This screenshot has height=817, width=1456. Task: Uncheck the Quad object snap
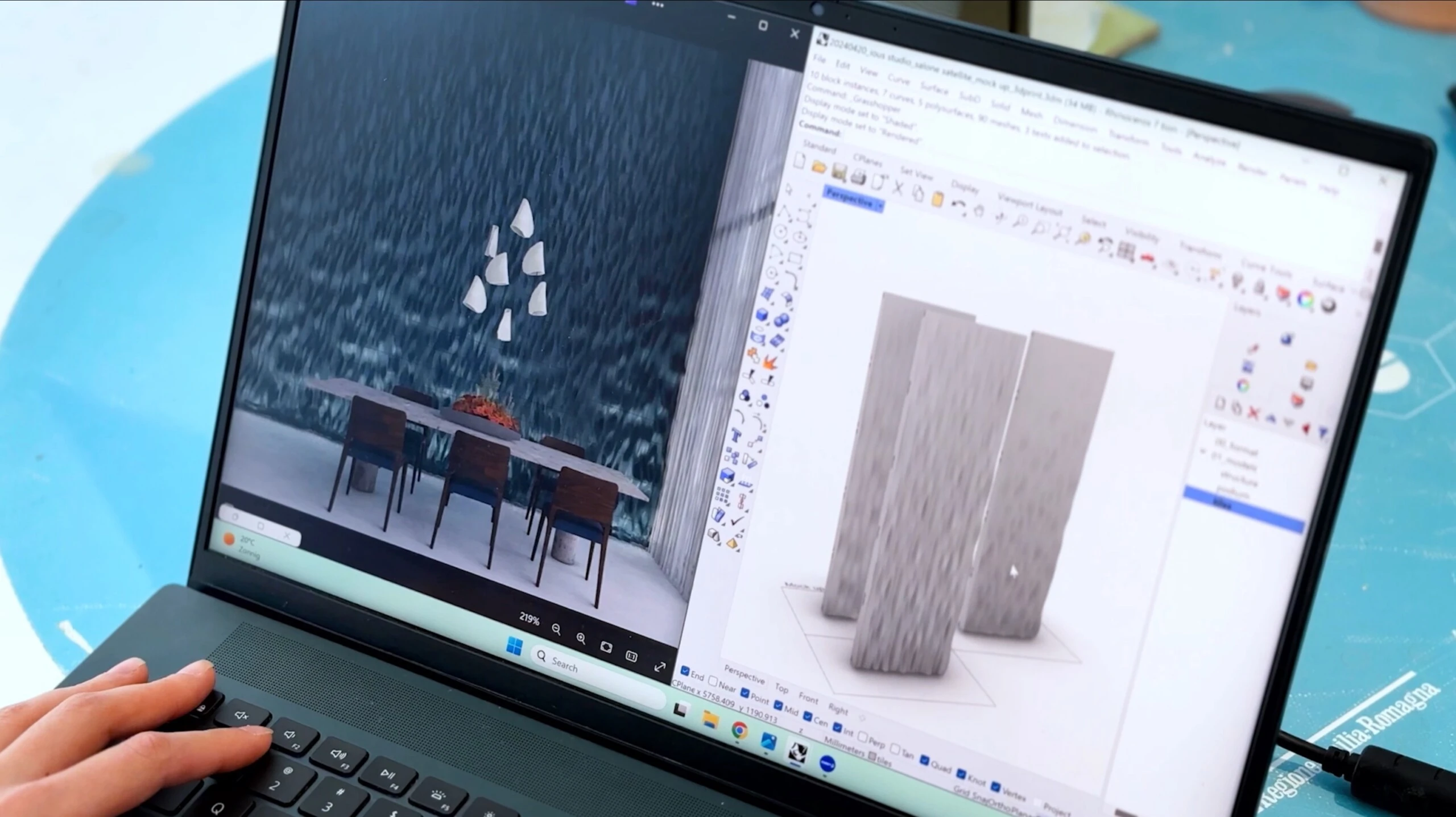(925, 761)
